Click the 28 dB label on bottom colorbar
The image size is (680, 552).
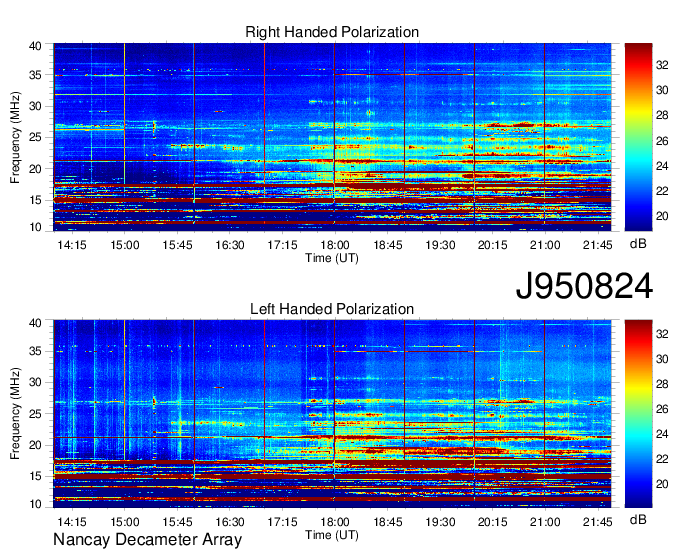662,384
